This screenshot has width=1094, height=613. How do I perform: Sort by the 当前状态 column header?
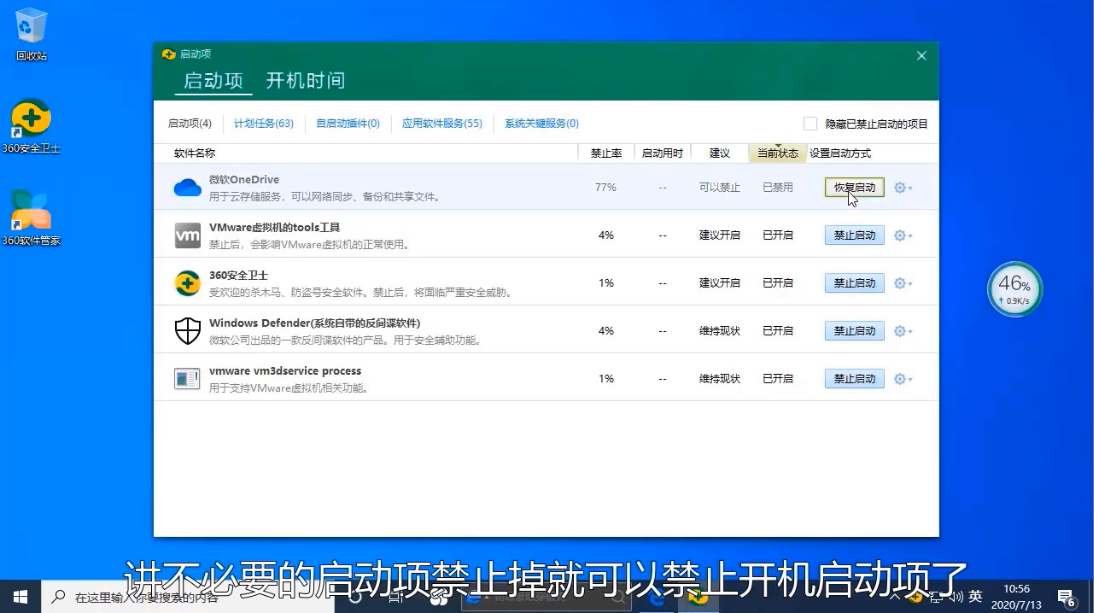777,153
